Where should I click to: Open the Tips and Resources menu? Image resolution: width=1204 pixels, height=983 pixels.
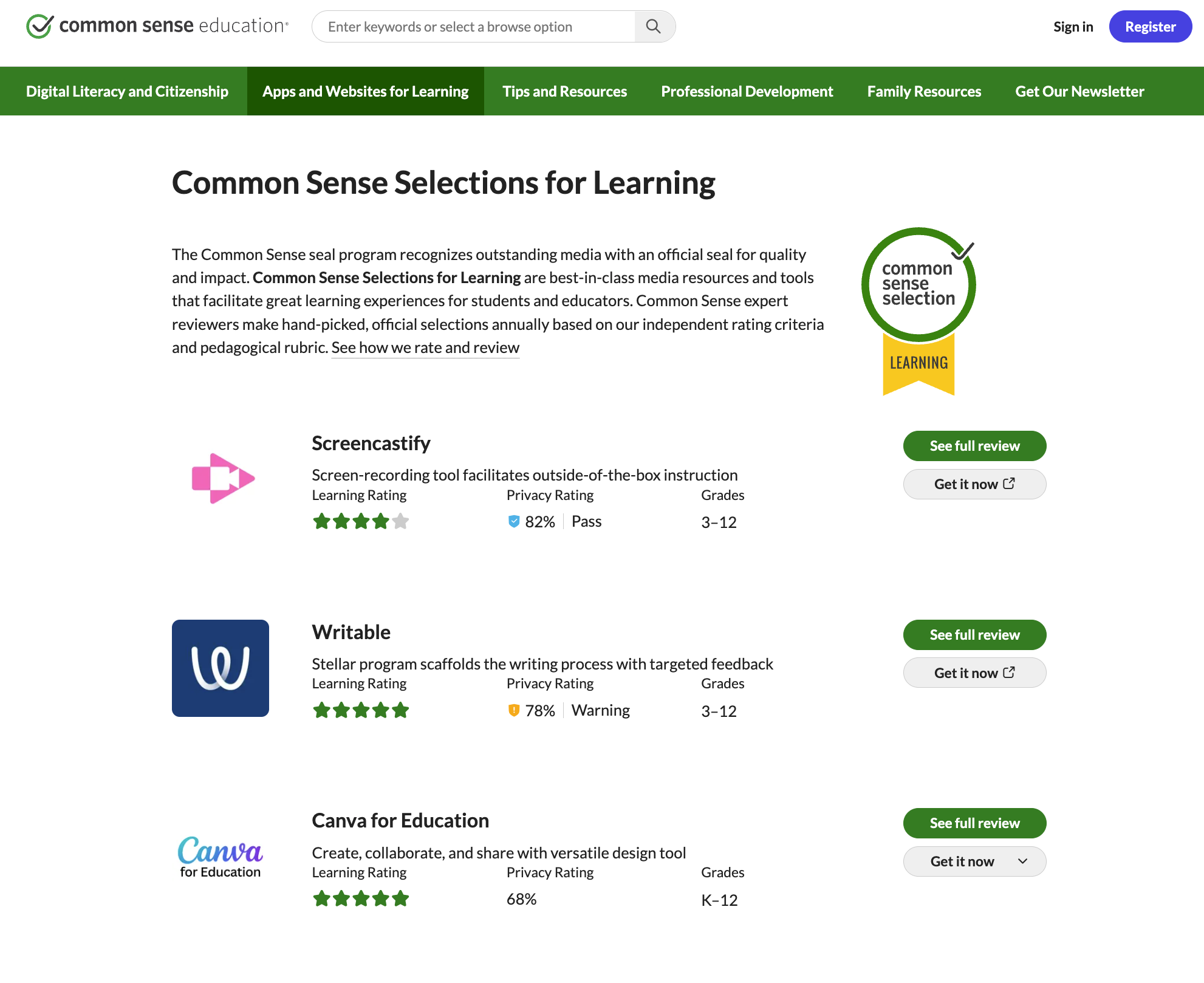point(565,91)
